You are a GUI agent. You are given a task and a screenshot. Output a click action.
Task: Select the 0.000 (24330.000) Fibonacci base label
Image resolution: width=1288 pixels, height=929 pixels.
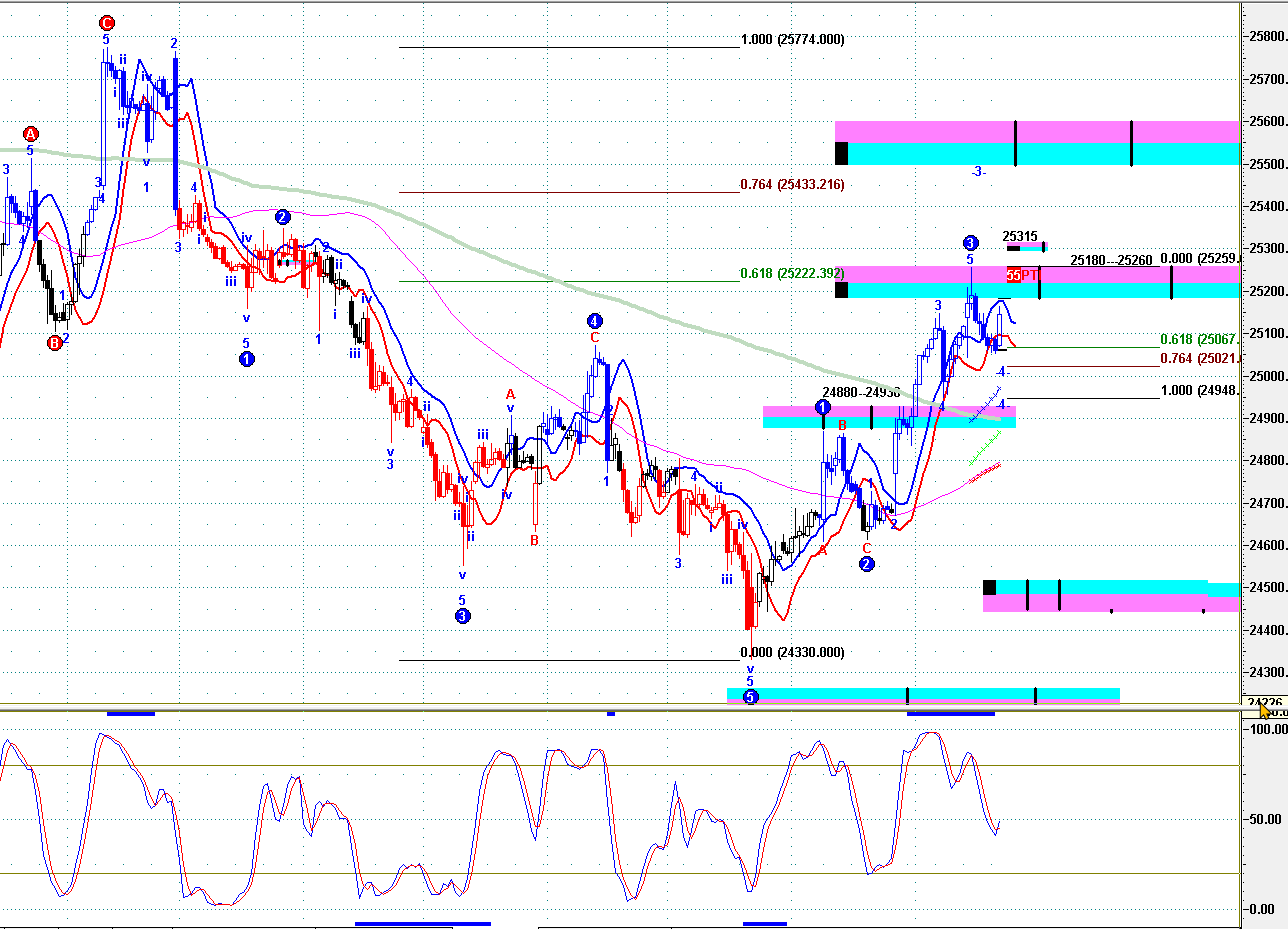(792, 653)
